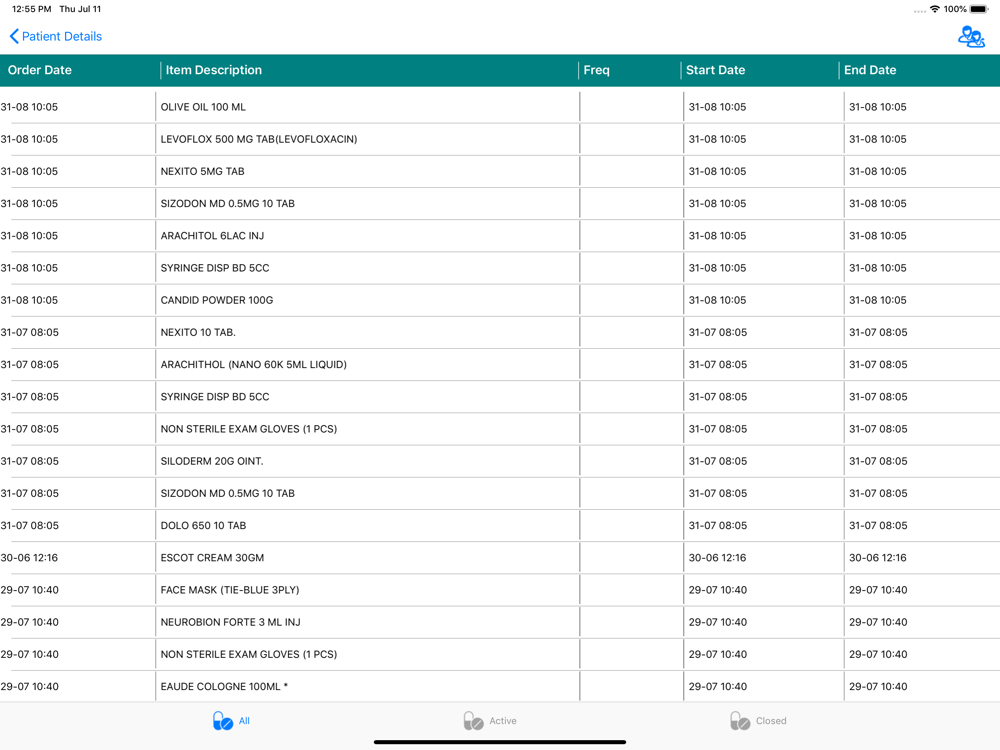Select the EAUDE COLOGNE 100ML * item
The height and width of the screenshot is (750, 1000).
click(x=224, y=687)
